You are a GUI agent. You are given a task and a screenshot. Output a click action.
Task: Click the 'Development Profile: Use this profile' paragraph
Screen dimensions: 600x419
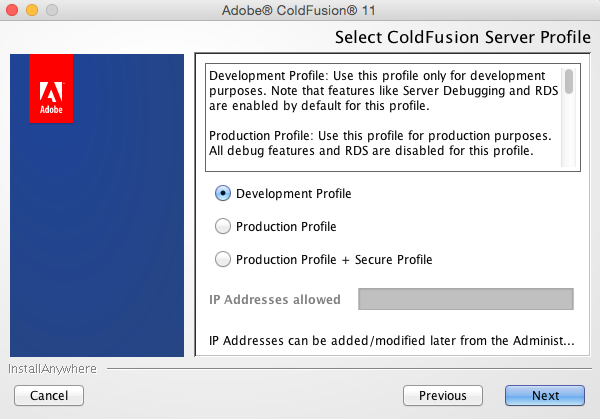[383, 90]
